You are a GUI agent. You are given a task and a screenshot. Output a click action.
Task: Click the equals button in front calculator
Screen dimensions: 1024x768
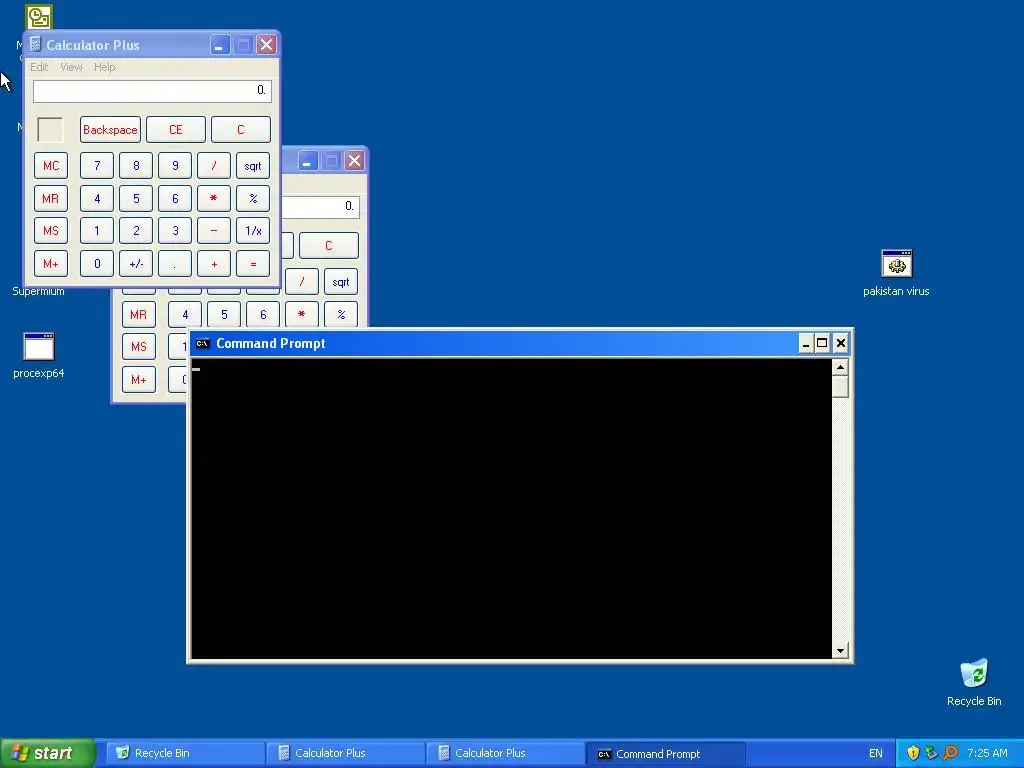click(x=253, y=264)
